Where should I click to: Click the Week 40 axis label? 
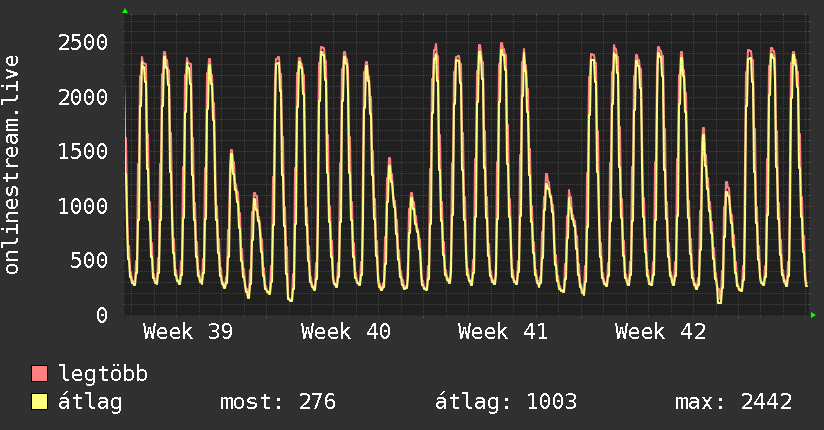pos(345,332)
